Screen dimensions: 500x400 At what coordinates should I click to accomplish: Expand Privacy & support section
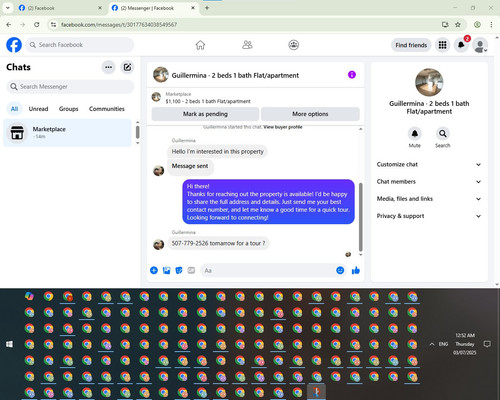click(x=429, y=216)
